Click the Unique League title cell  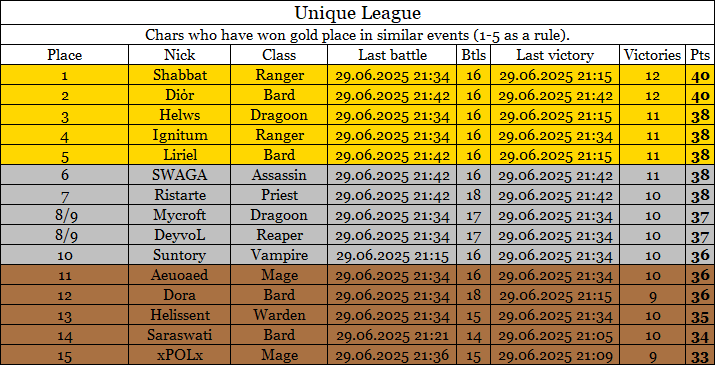(358, 13)
